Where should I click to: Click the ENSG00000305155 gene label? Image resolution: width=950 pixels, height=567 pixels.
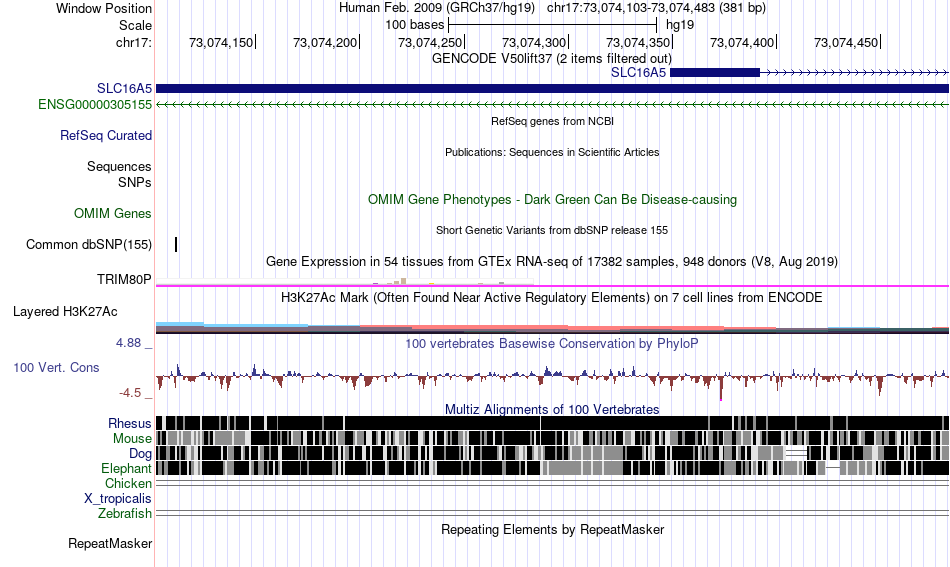(95, 104)
